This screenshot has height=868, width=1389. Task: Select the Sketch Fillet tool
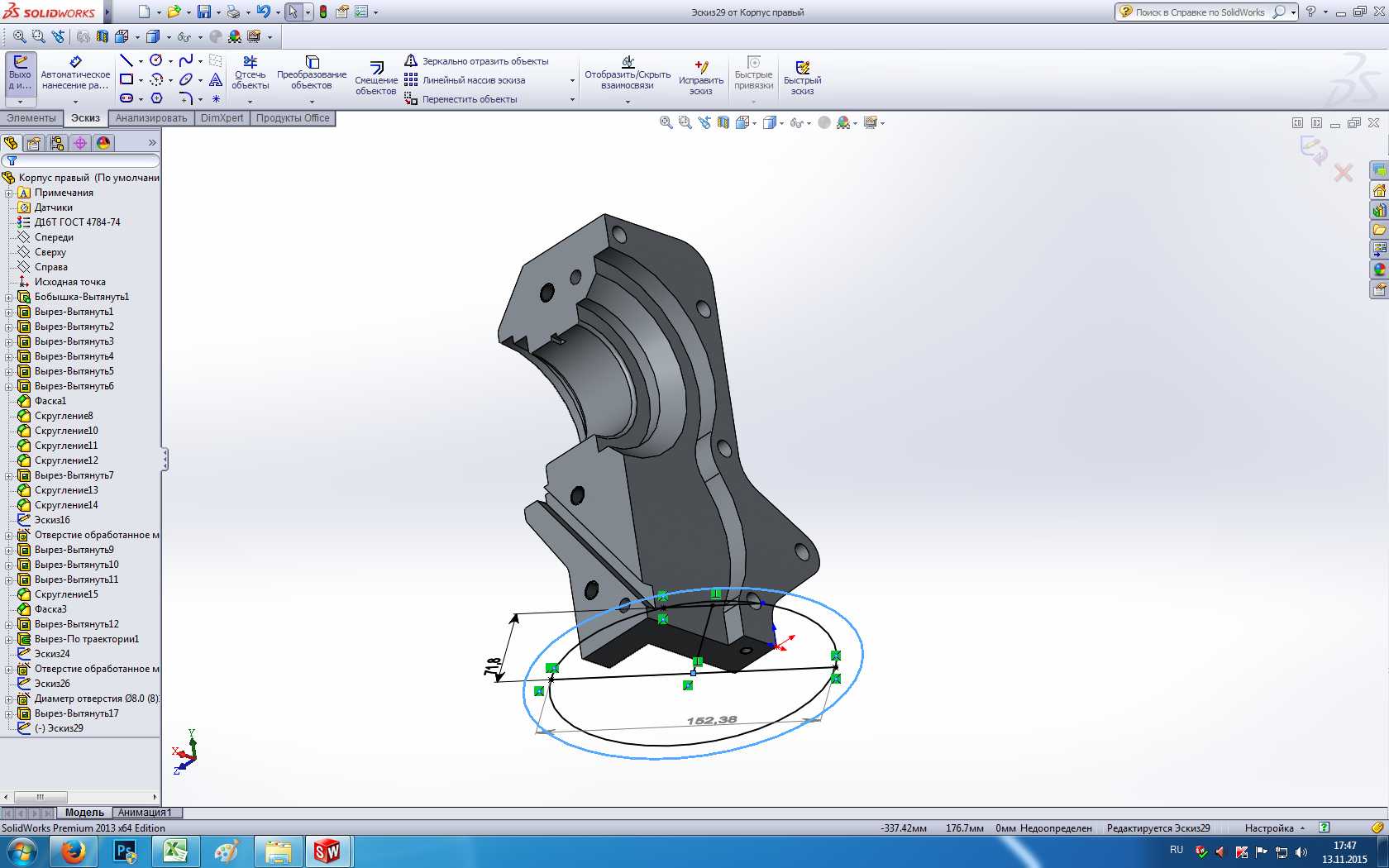click(x=186, y=98)
